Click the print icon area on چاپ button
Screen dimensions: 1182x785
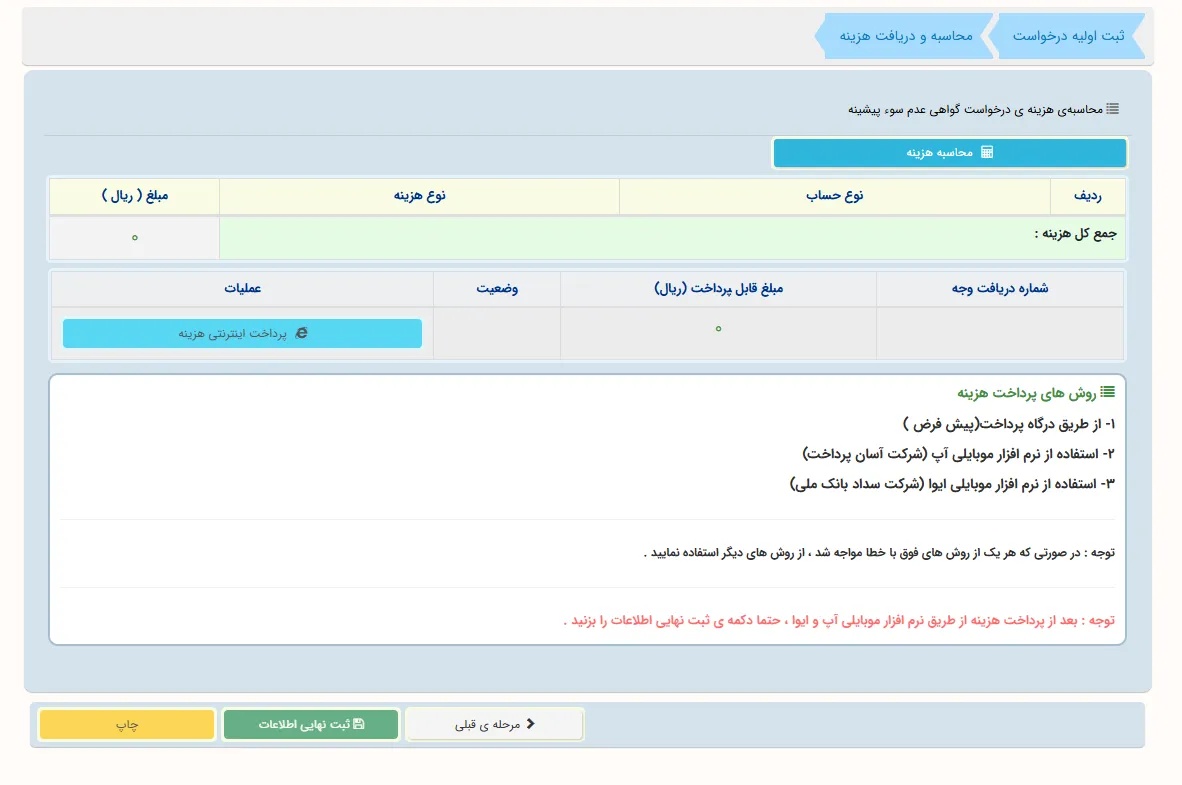[126, 723]
